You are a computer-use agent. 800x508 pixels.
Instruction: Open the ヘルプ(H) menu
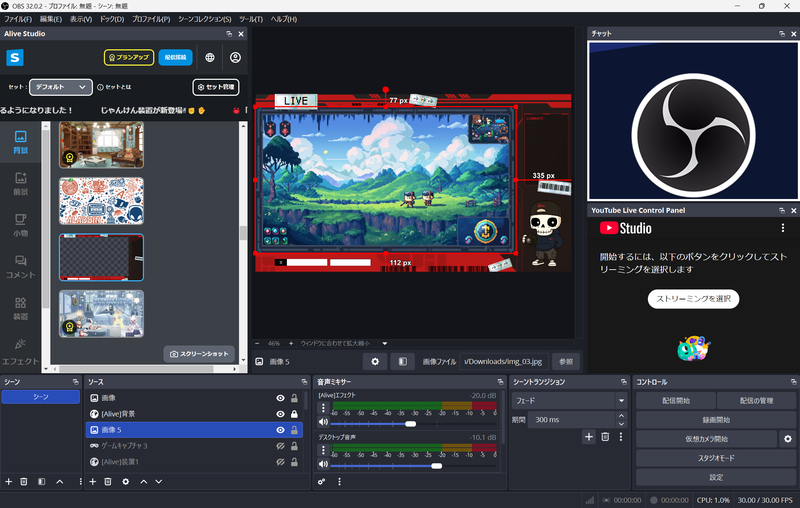tap(284, 19)
